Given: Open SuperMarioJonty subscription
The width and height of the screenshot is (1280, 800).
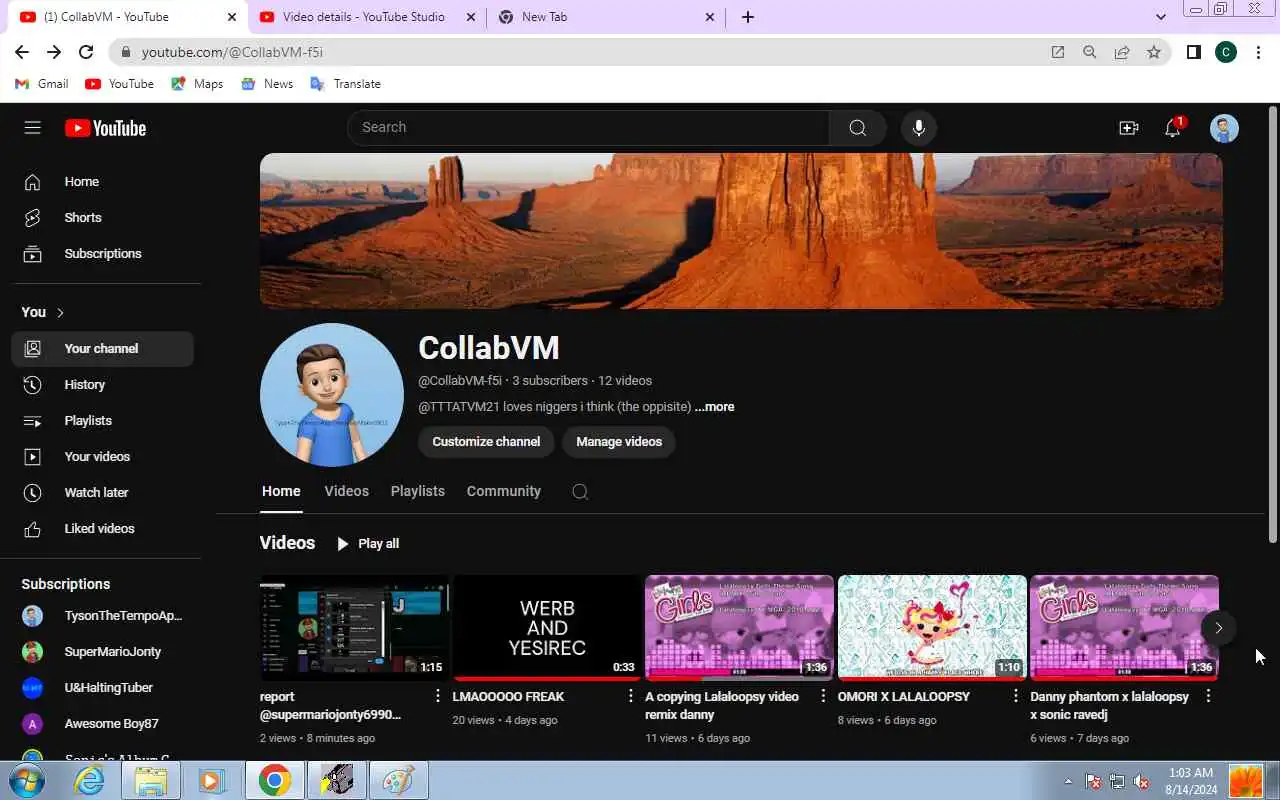Looking at the screenshot, I should [x=103, y=652].
